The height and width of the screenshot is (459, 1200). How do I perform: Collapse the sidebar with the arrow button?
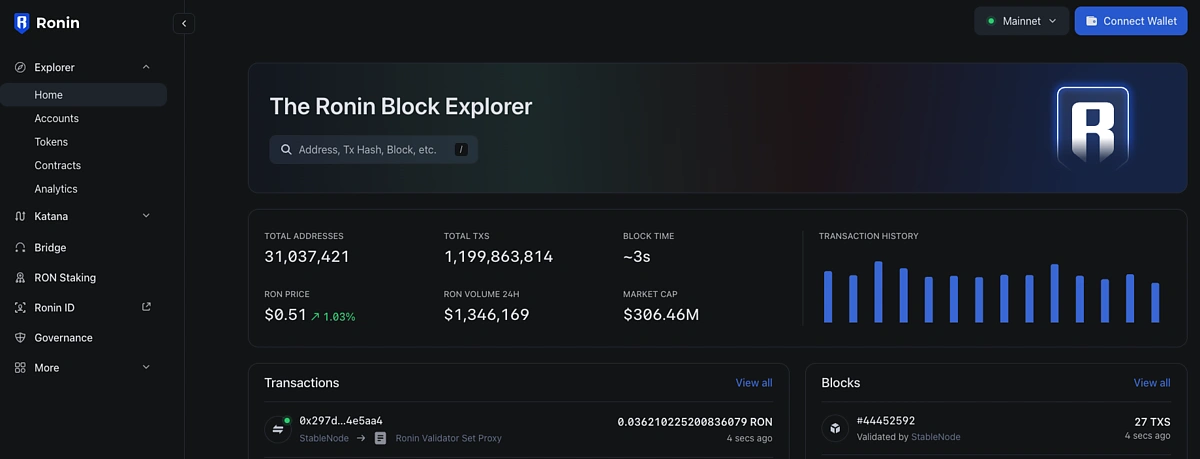pos(184,23)
